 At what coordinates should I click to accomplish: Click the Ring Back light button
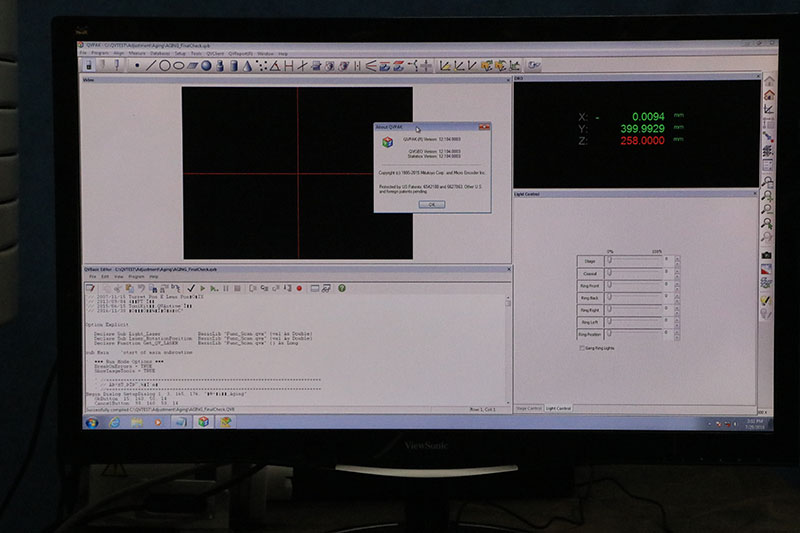tap(590, 298)
